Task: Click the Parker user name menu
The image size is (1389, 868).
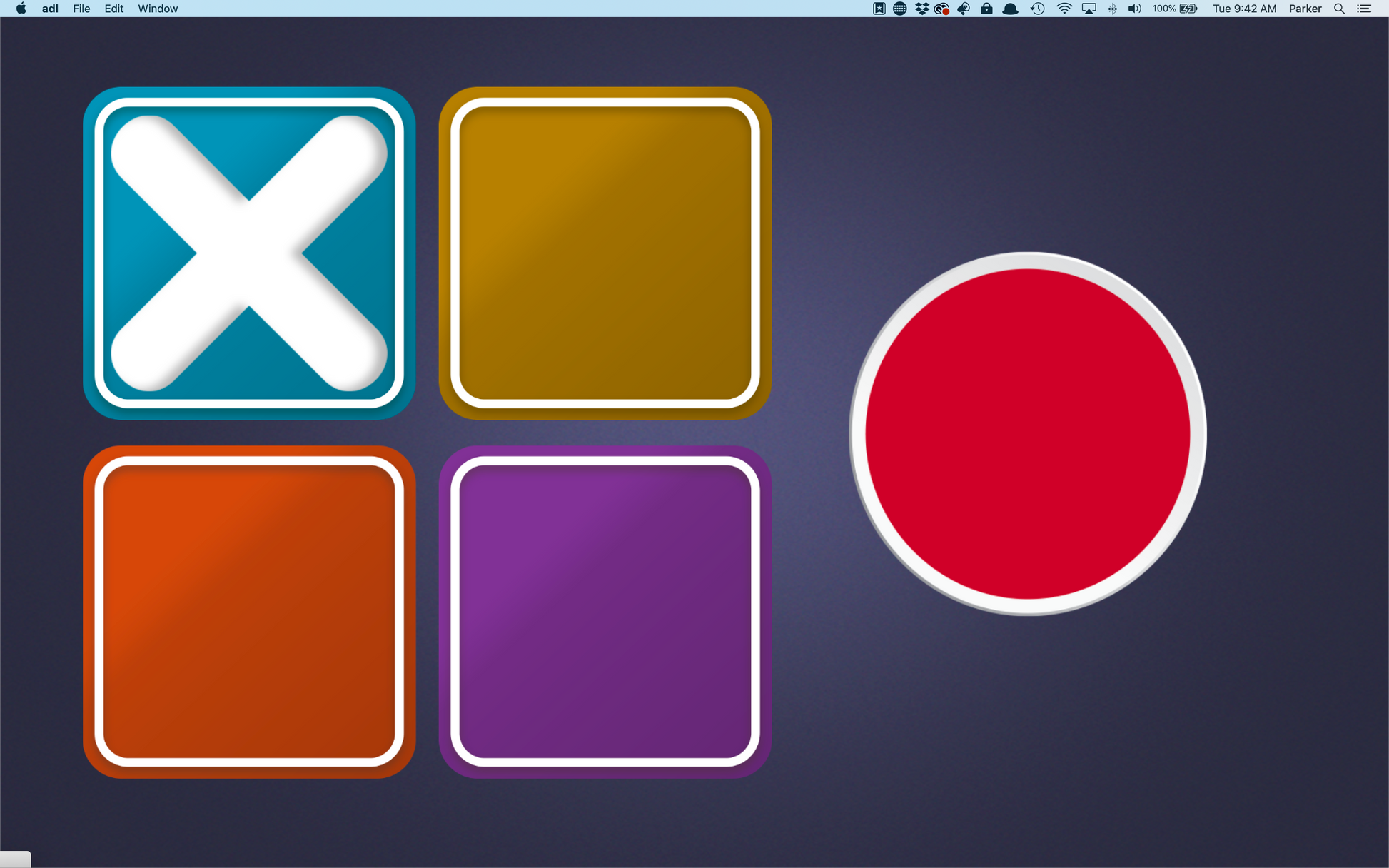Action: tap(1305, 9)
